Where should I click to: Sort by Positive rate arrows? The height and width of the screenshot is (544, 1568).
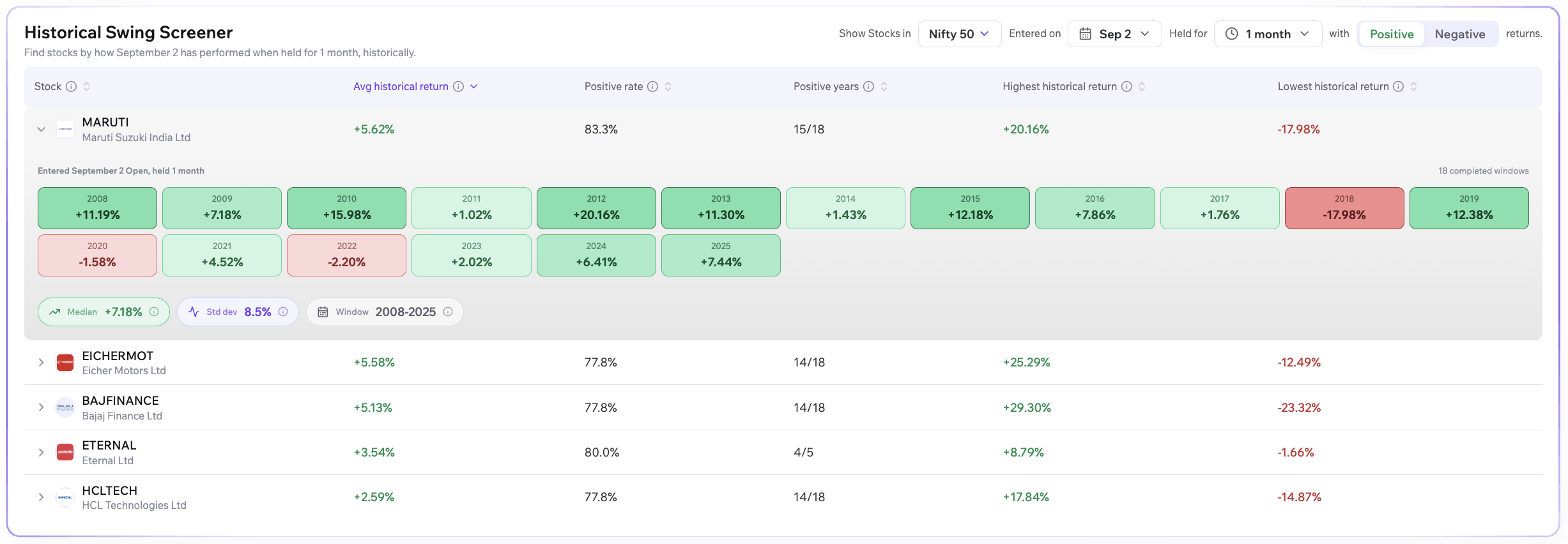coord(668,86)
